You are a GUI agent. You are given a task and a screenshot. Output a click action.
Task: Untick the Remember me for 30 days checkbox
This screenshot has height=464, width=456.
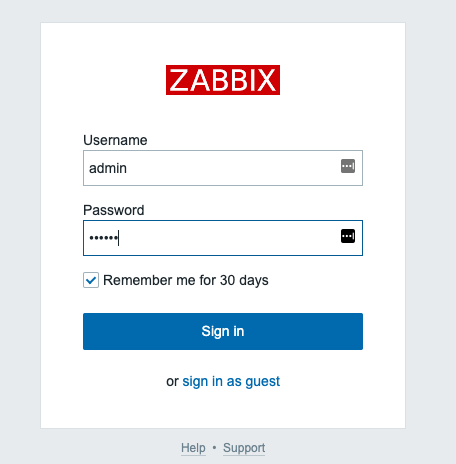pyautogui.click(x=91, y=280)
